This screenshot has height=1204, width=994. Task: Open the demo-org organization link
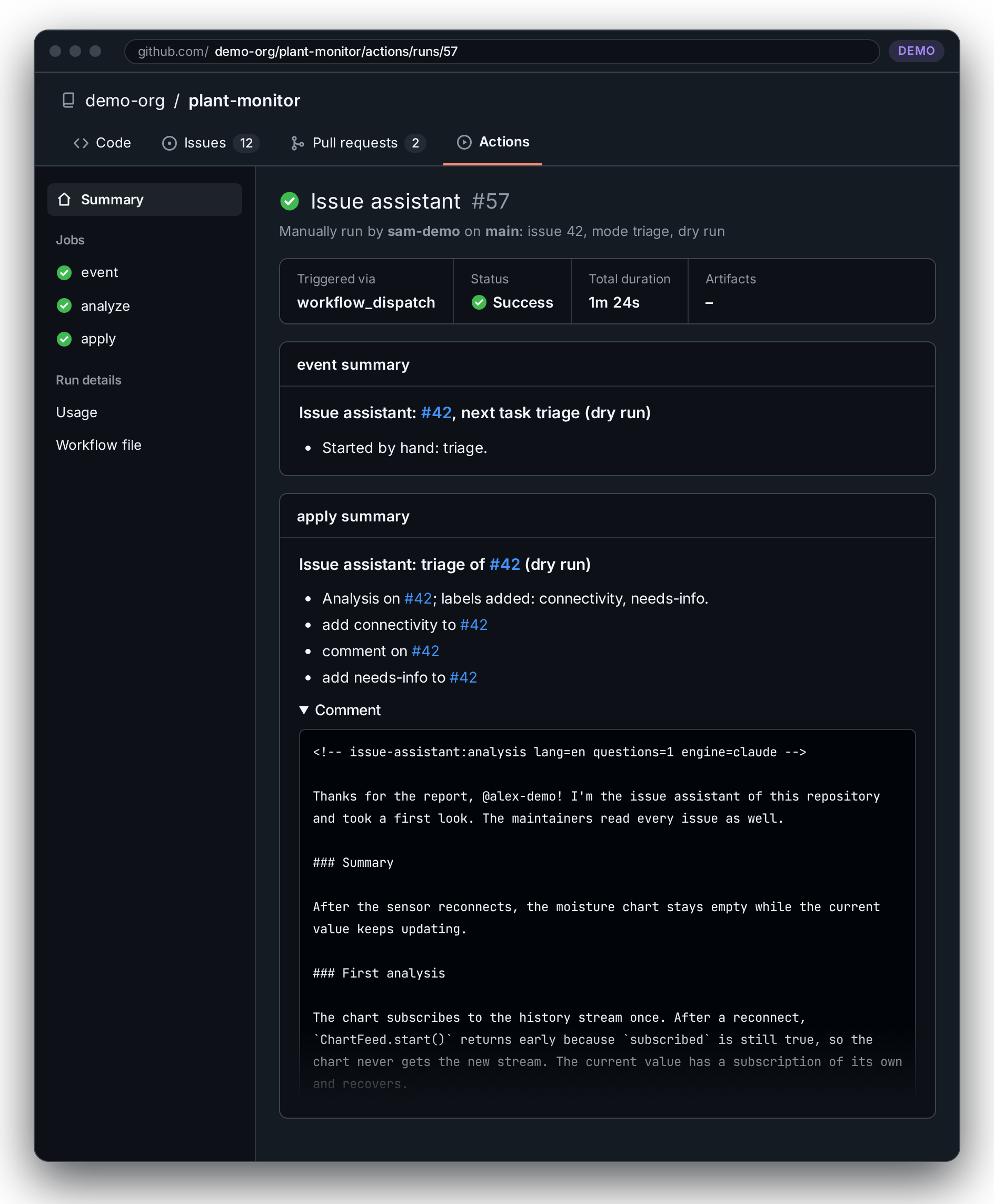coord(125,100)
